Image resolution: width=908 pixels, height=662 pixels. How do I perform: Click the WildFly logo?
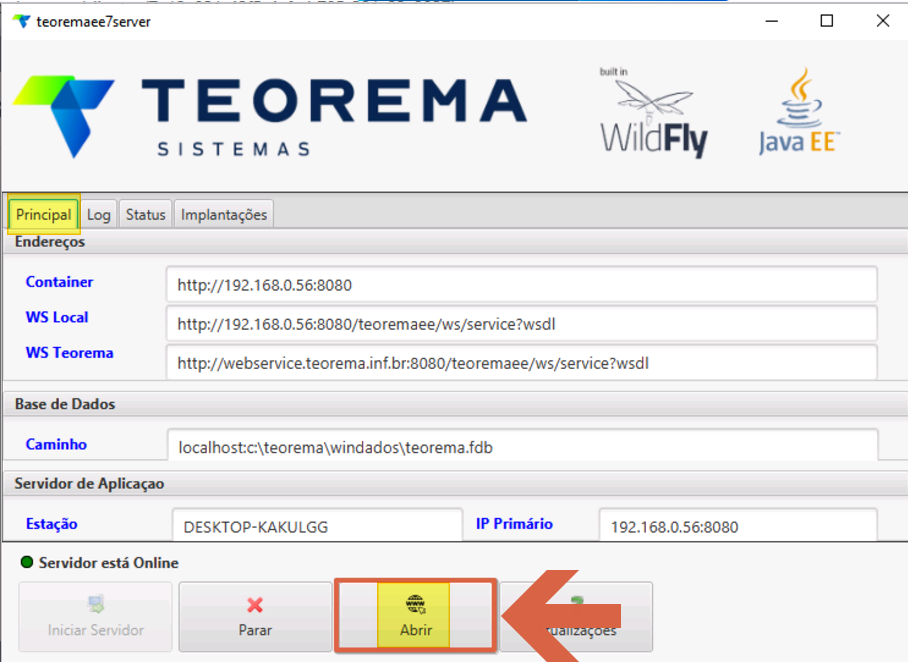[653, 113]
